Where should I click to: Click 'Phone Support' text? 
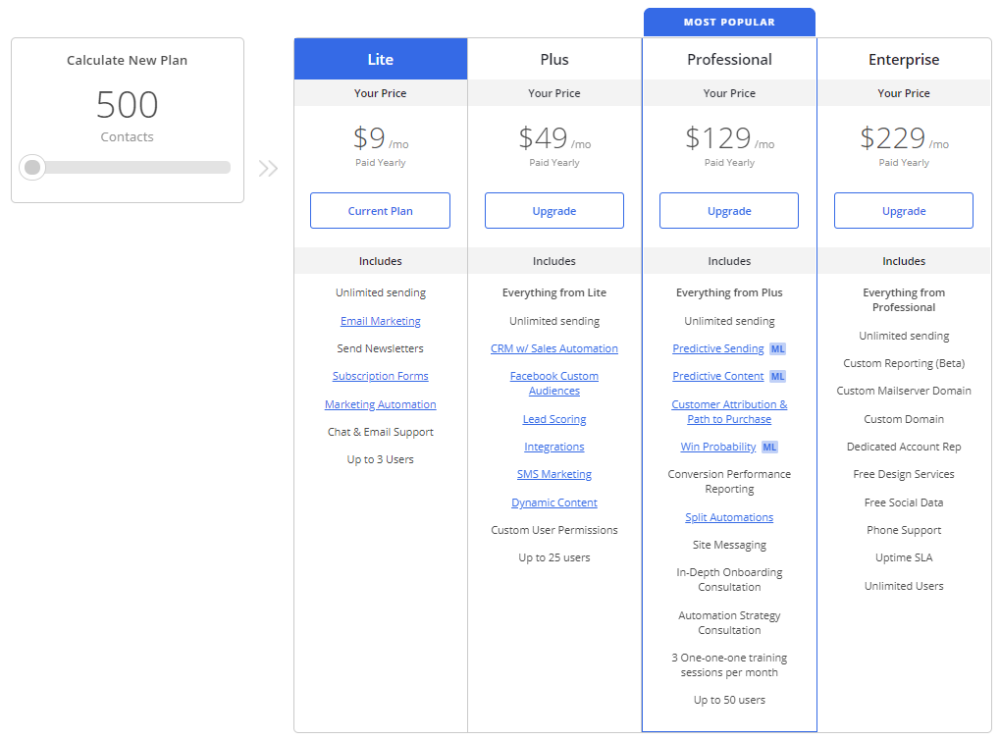904,530
